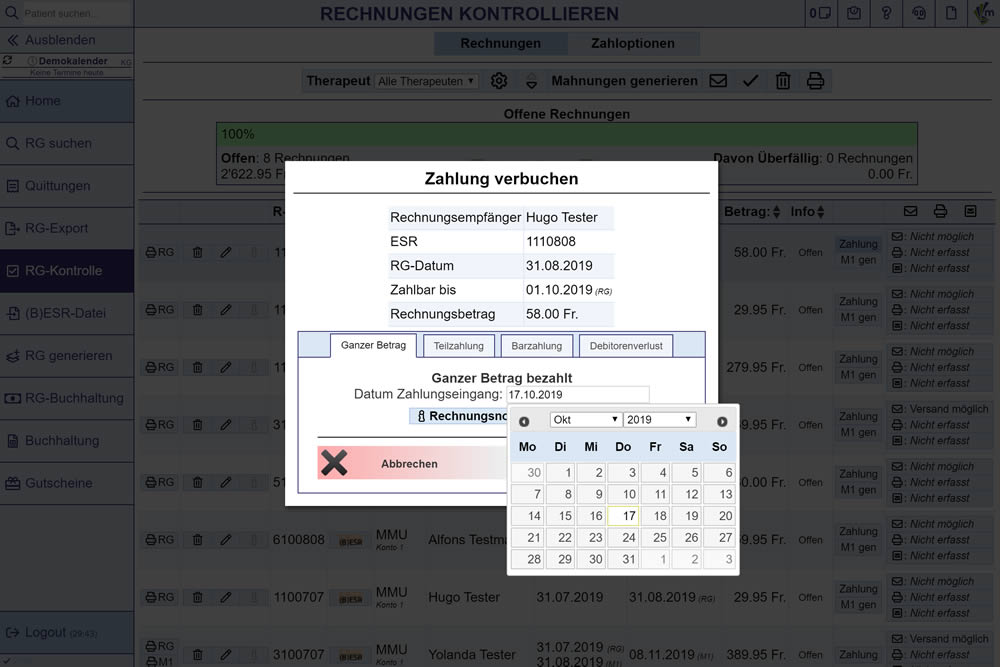Open the Debitorenverlust tab
Image resolution: width=1000 pixels, height=667 pixels.
[626, 346]
